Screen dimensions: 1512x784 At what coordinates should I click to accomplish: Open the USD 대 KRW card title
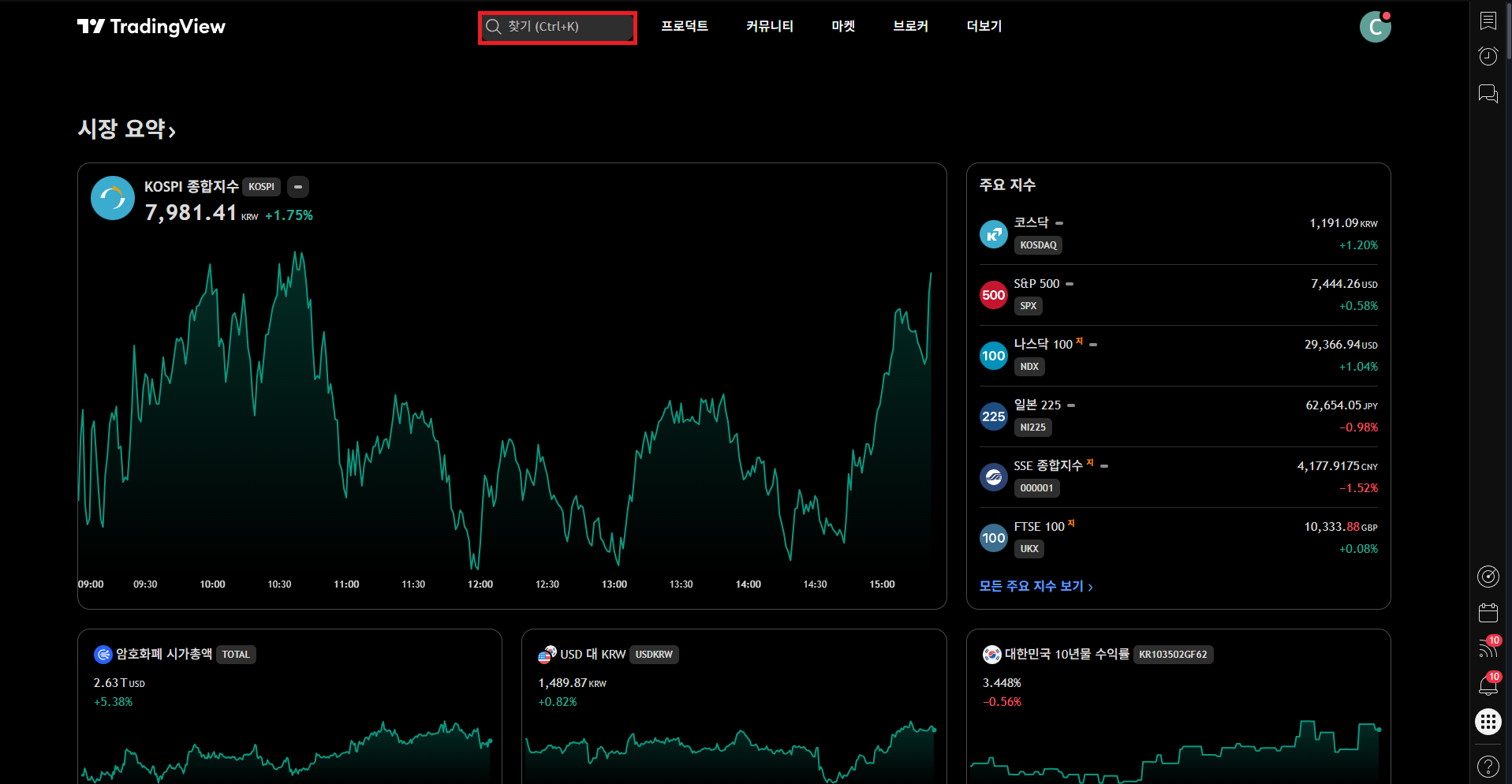click(x=592, y=654)
